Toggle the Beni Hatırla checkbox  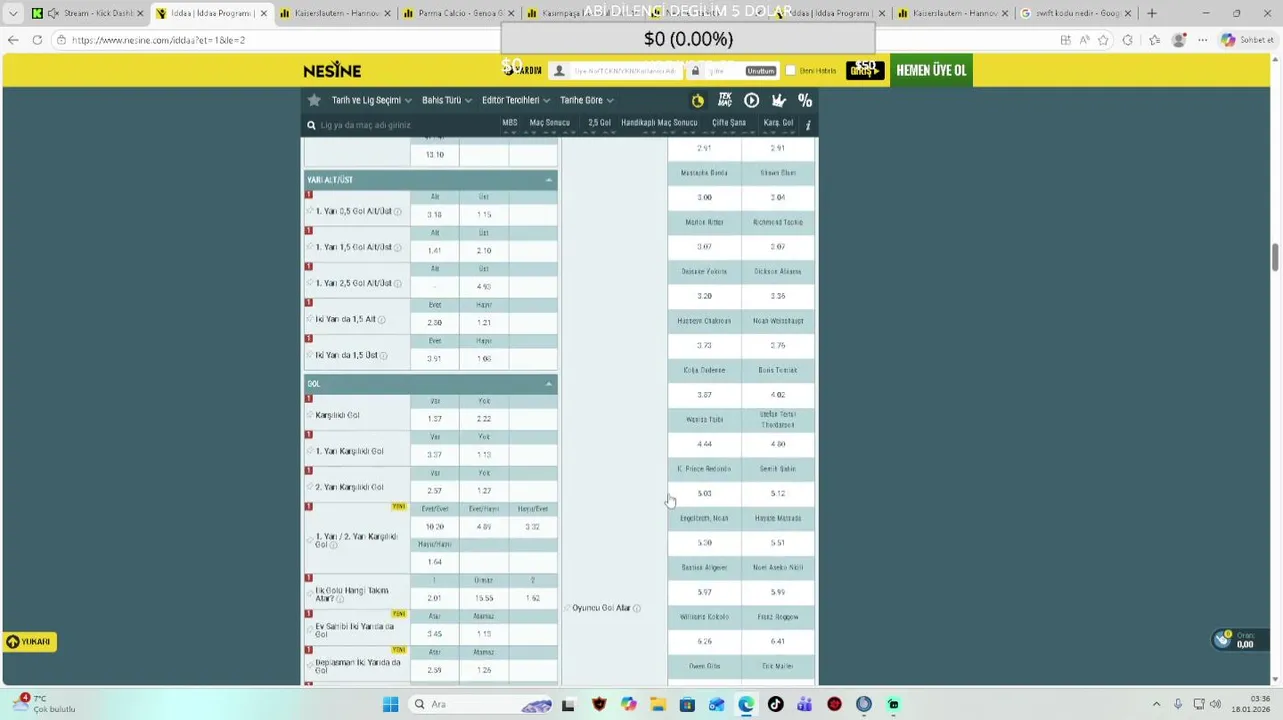[x=791, y=70]
